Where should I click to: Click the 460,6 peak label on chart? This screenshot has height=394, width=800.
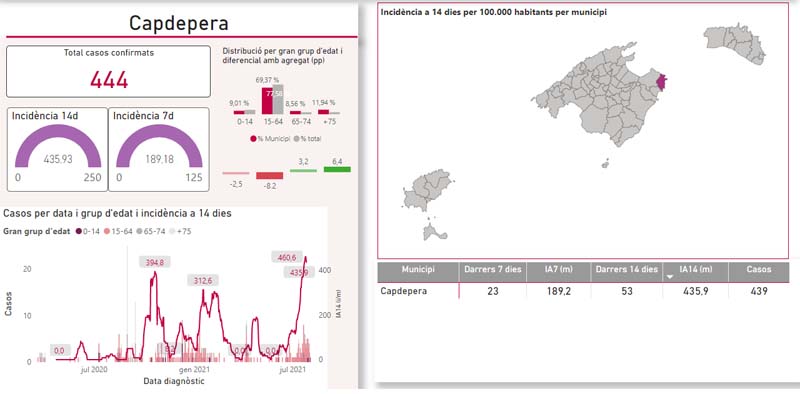tap(288, 257)
